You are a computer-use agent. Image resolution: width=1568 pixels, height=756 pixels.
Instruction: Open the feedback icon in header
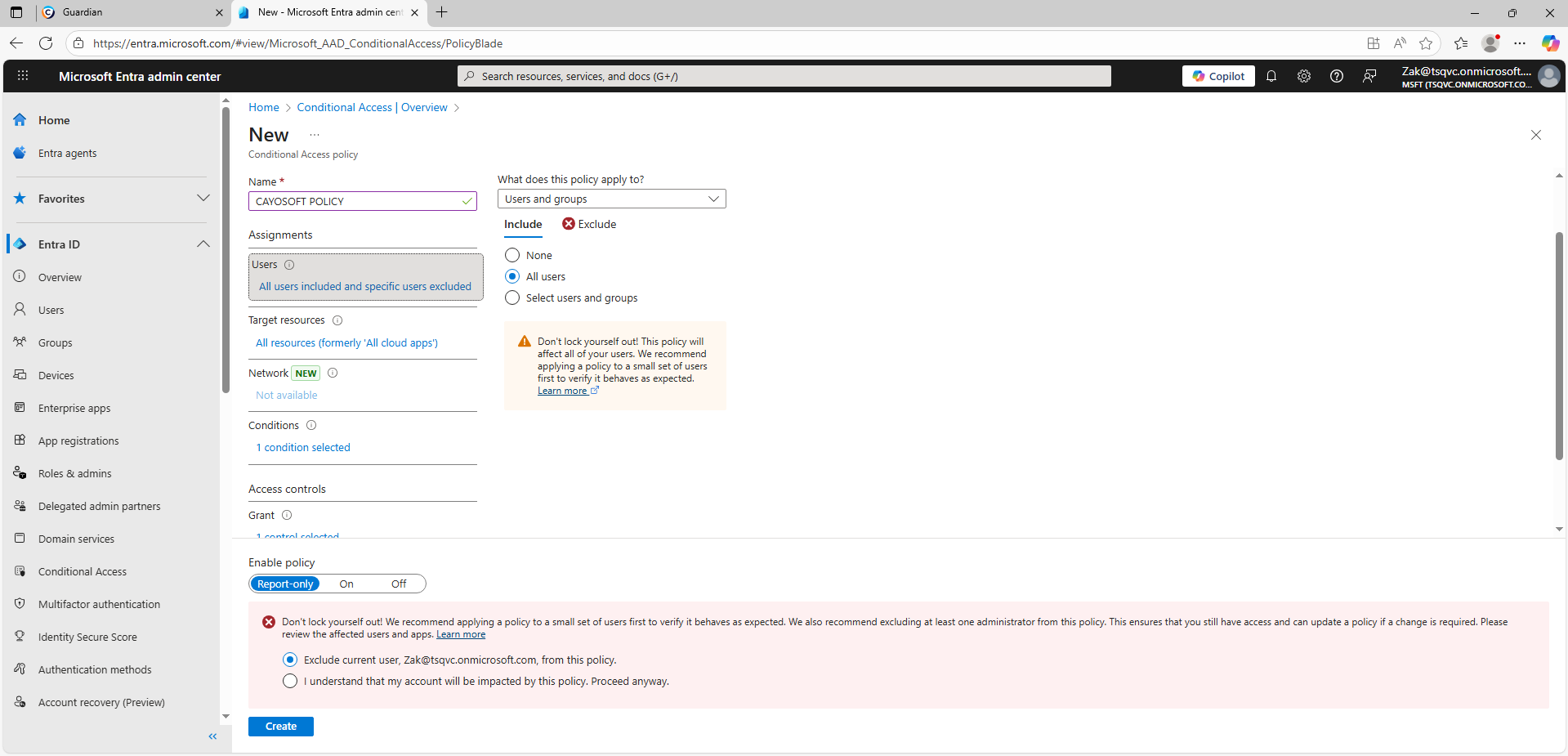pyautogui.click(x=1369, y=76)
